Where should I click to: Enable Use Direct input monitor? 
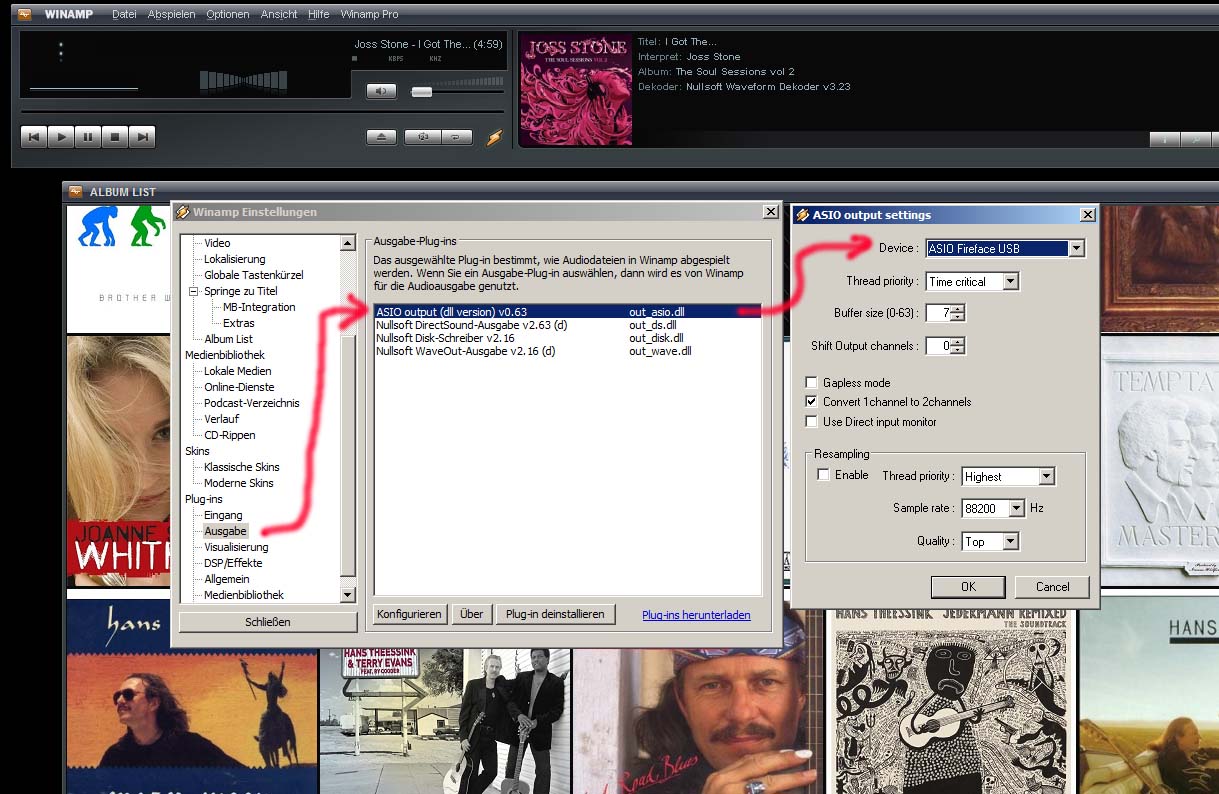coord(812,422)
